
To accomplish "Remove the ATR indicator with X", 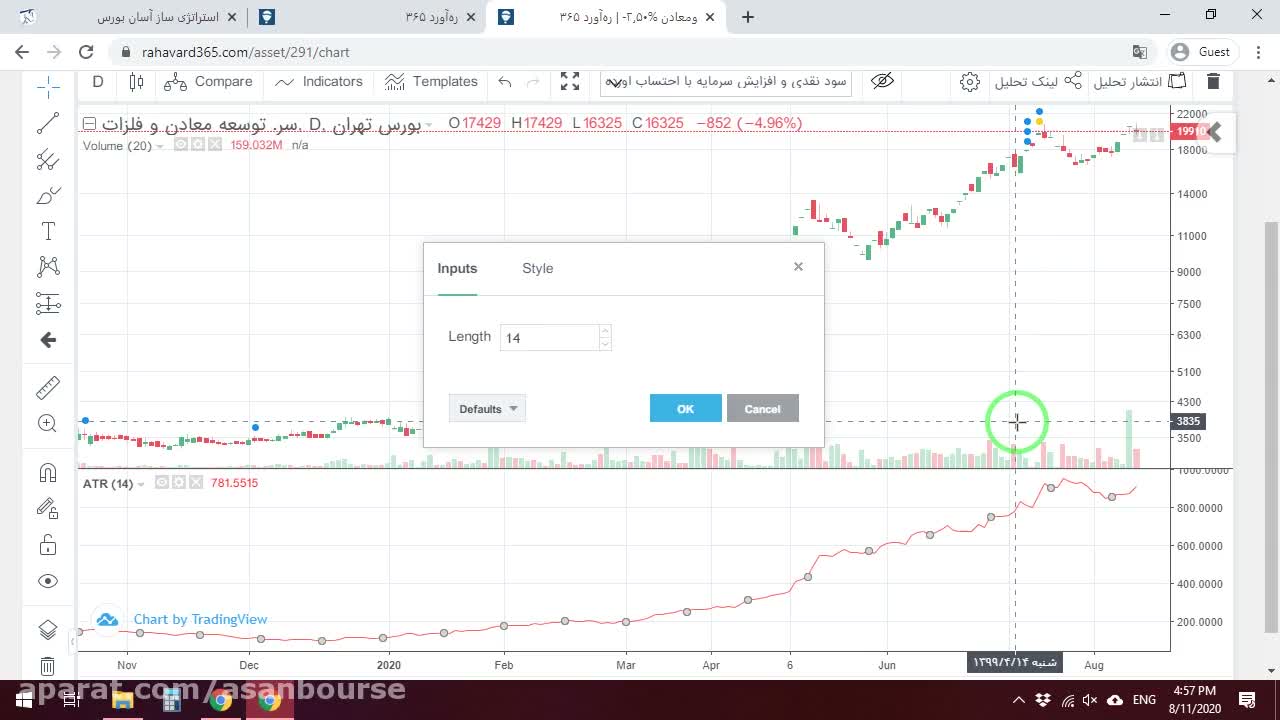I will (x=195, y=483).
